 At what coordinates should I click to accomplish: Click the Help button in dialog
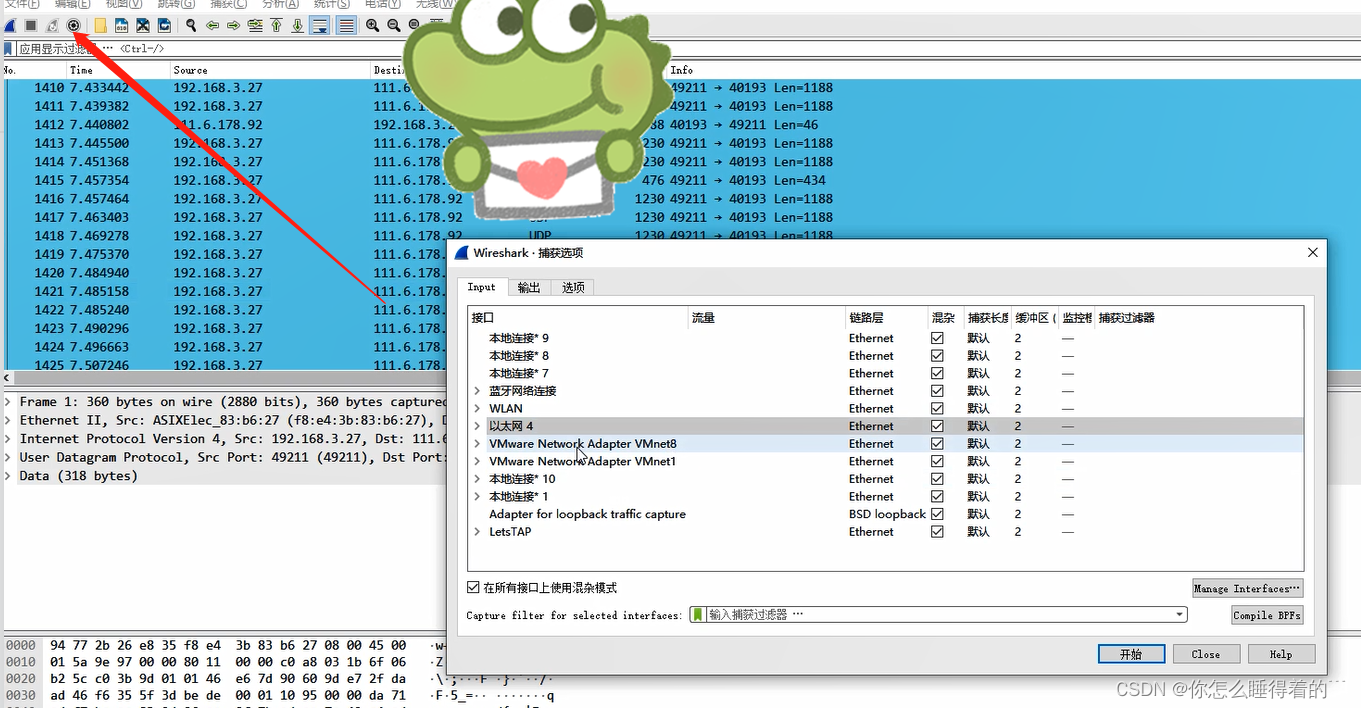pos(1281,654)
